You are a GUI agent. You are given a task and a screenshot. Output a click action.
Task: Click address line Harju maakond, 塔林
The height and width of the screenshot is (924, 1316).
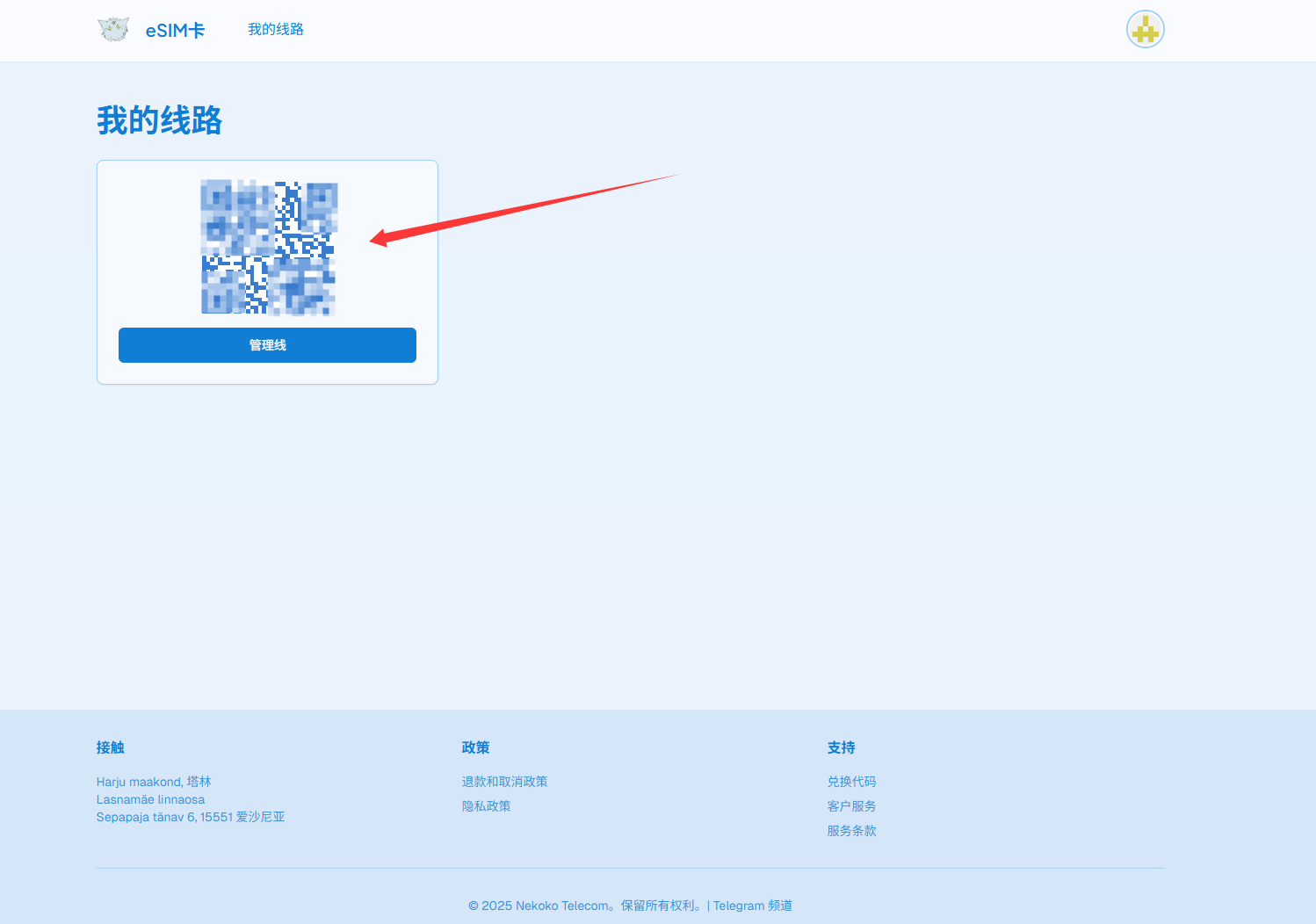point(154,782)
